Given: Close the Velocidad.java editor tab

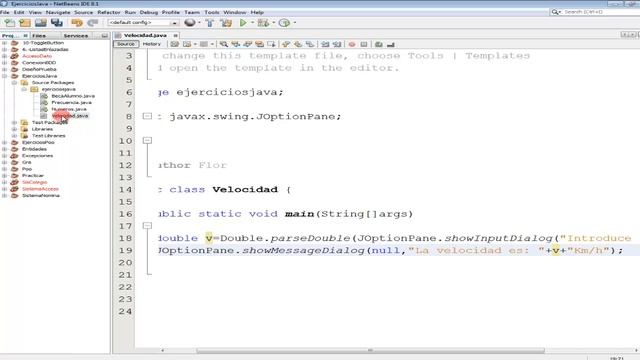Looking at the screenshot, I should click(x=175, y=36).
